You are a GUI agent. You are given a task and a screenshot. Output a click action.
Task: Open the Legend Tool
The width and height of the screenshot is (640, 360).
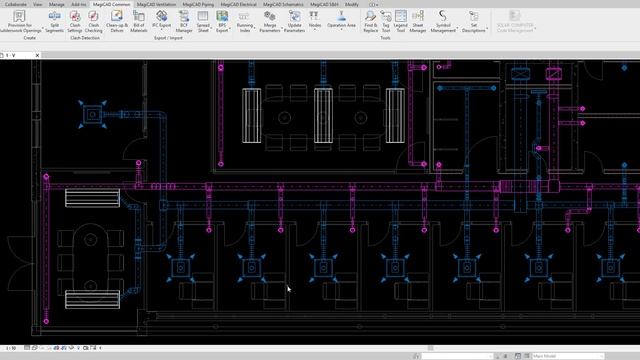(400, 21)
